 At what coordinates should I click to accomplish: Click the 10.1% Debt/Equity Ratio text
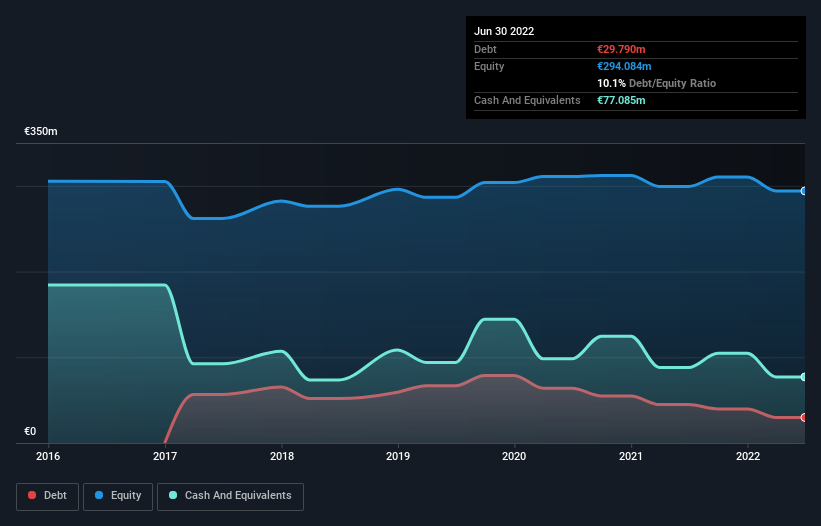tap(657, 83)
